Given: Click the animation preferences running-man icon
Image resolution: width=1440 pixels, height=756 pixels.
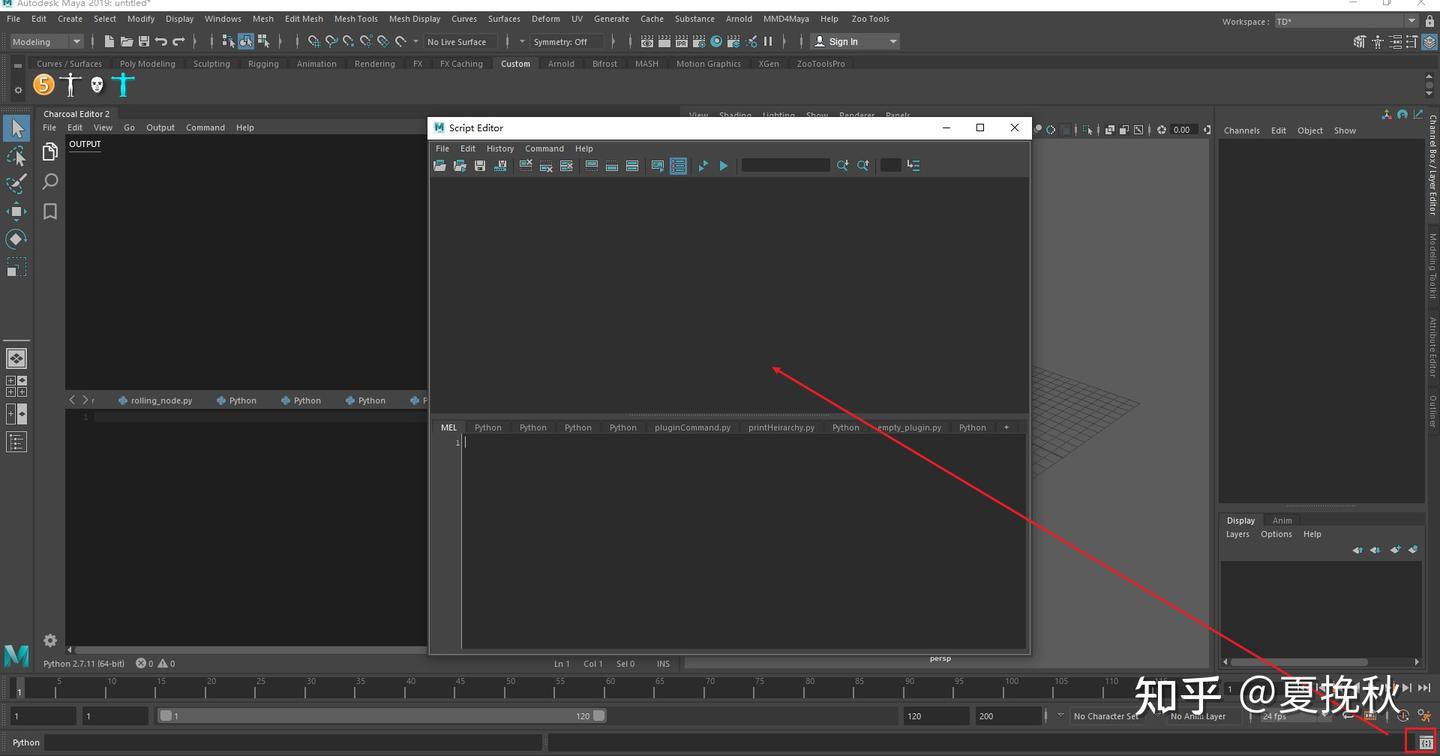Looking at the screenshot, I should click(x=1425, y=716).
